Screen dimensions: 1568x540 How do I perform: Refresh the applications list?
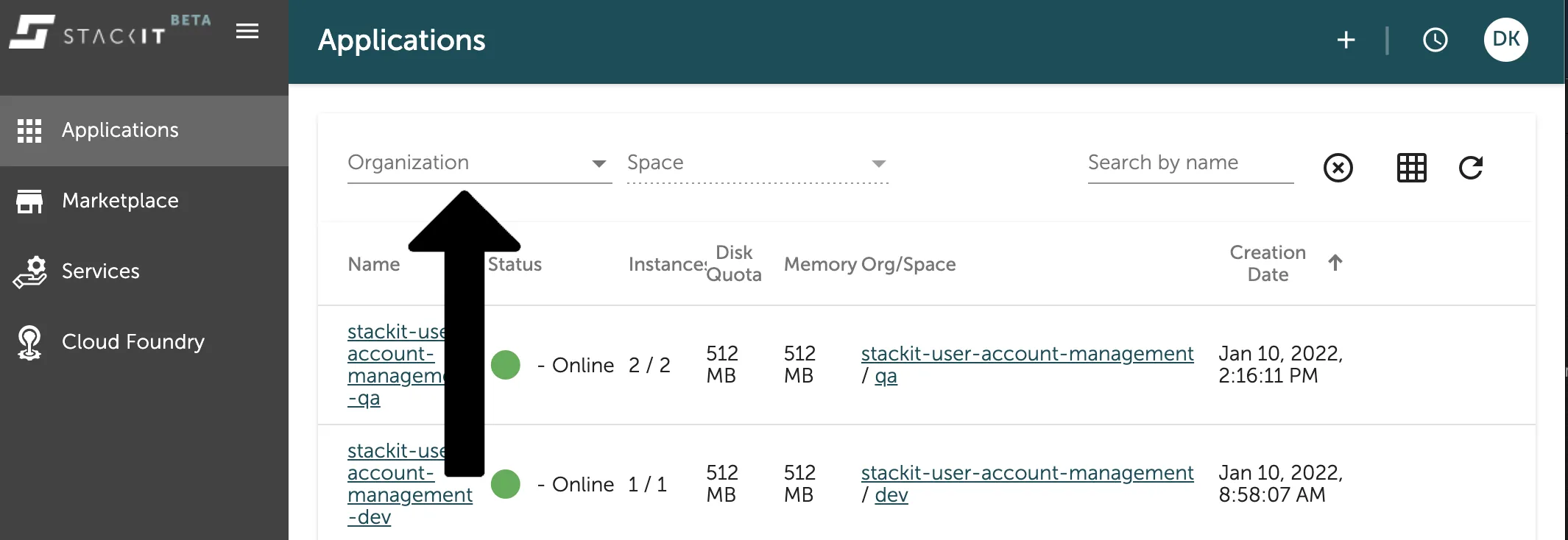click(1470, 168)
